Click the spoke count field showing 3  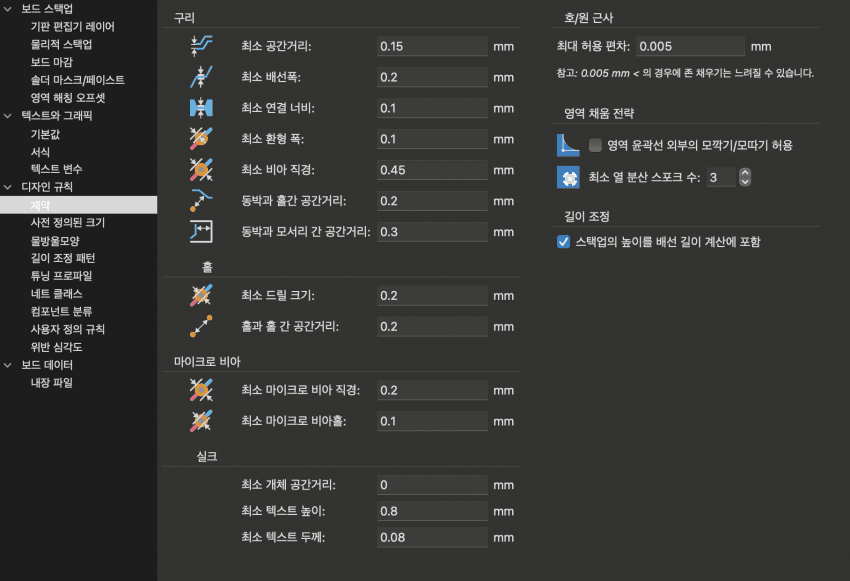coord(722,177)
